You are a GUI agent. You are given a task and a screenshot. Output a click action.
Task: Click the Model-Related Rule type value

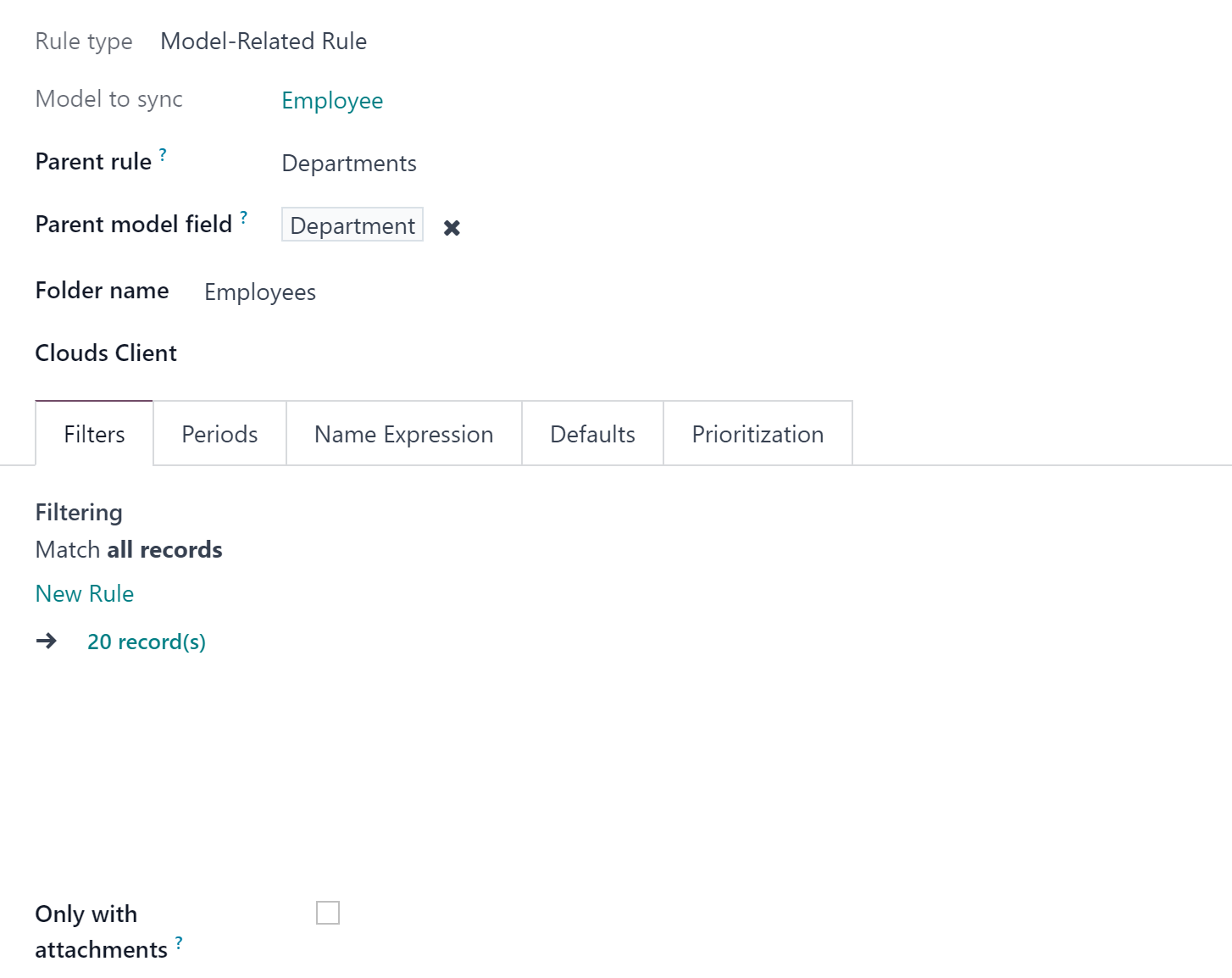click(264, 41)
